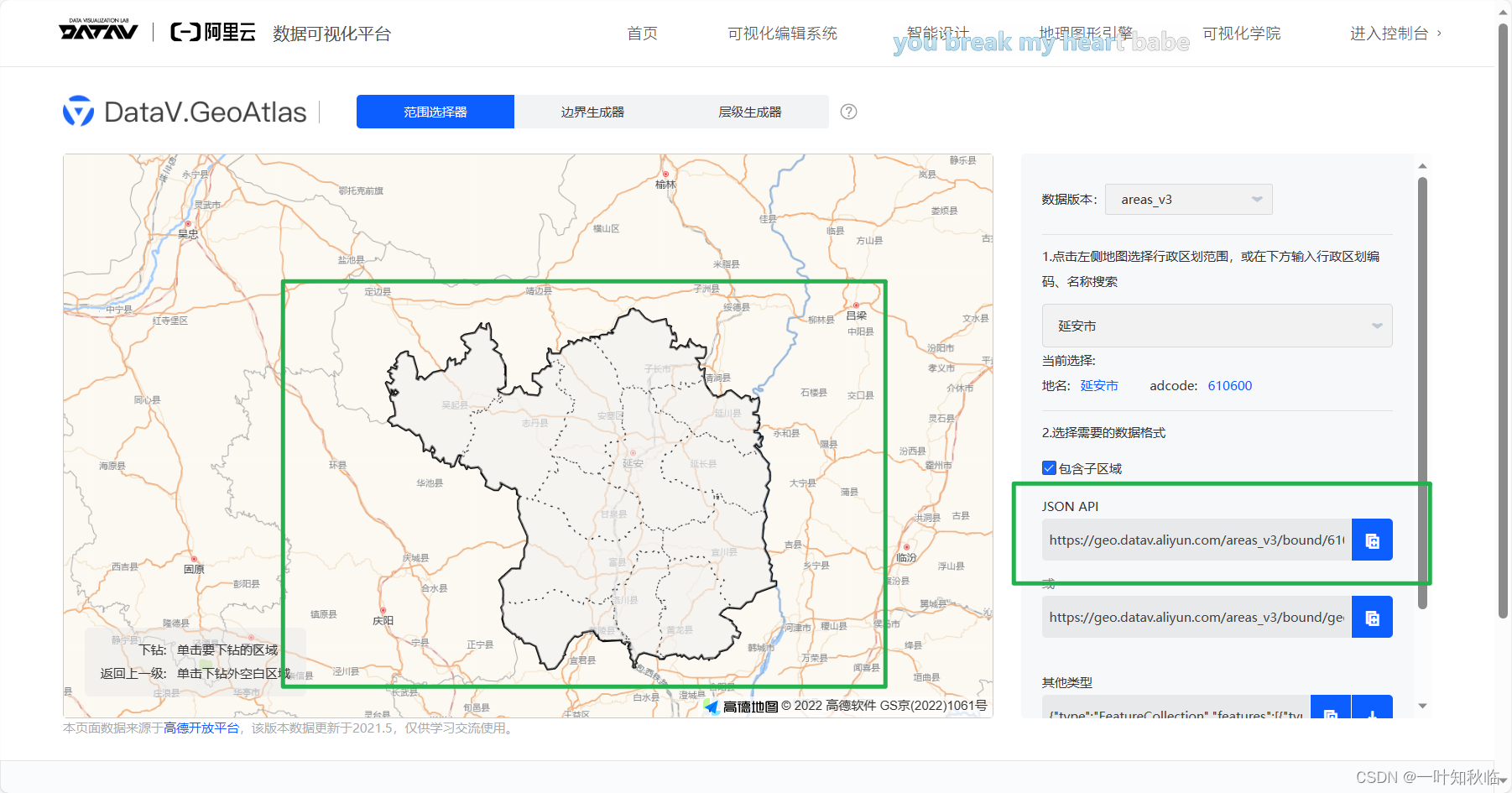
Task: Drill into 子长市 region on map
Action: [x=657, y=368]
